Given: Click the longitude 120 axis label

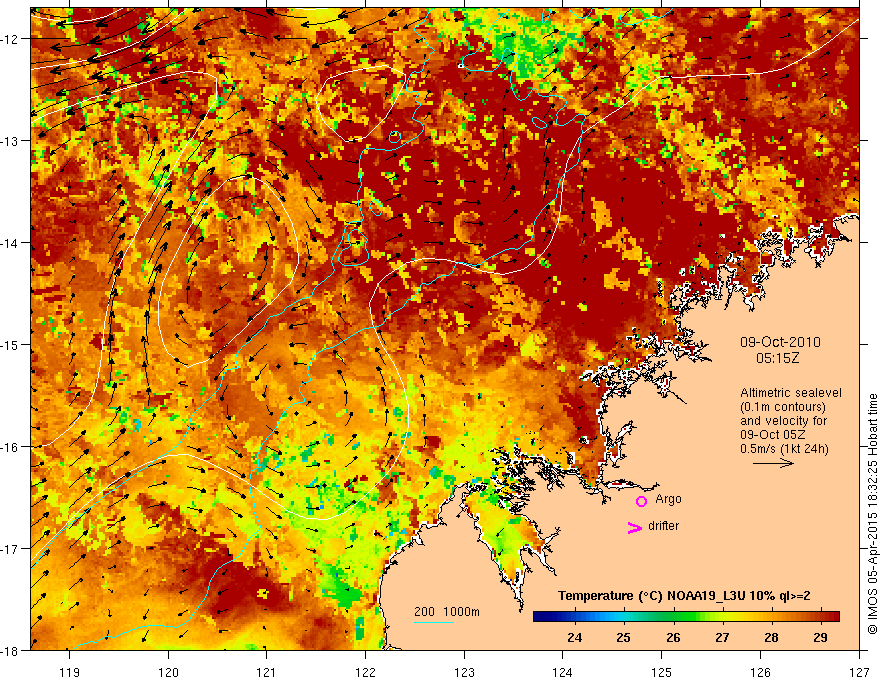Looking at the screenshot, I should [x=168, y=672].
